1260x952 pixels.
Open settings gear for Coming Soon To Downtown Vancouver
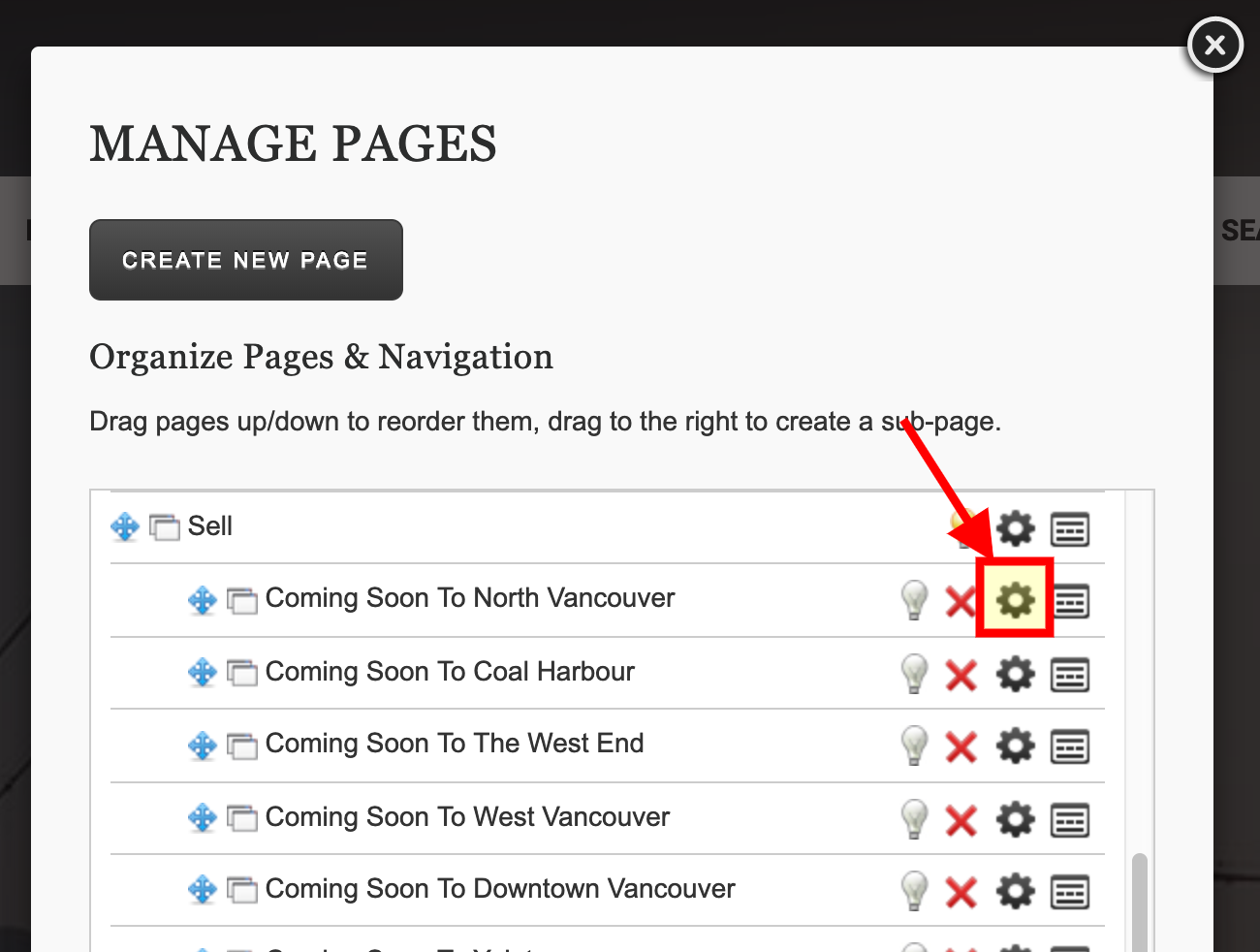tap(1016, 891)
